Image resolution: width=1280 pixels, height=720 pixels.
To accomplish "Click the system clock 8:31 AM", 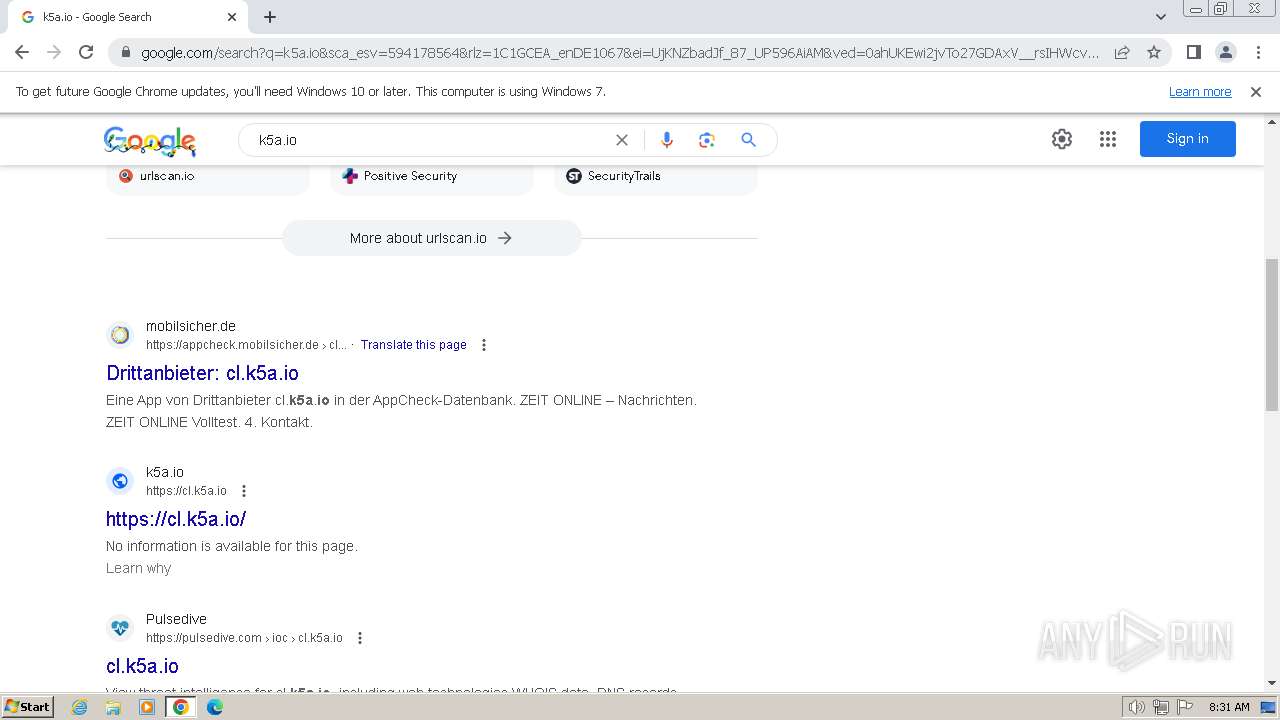I will pyautogui.click(x=1229, y=707).
